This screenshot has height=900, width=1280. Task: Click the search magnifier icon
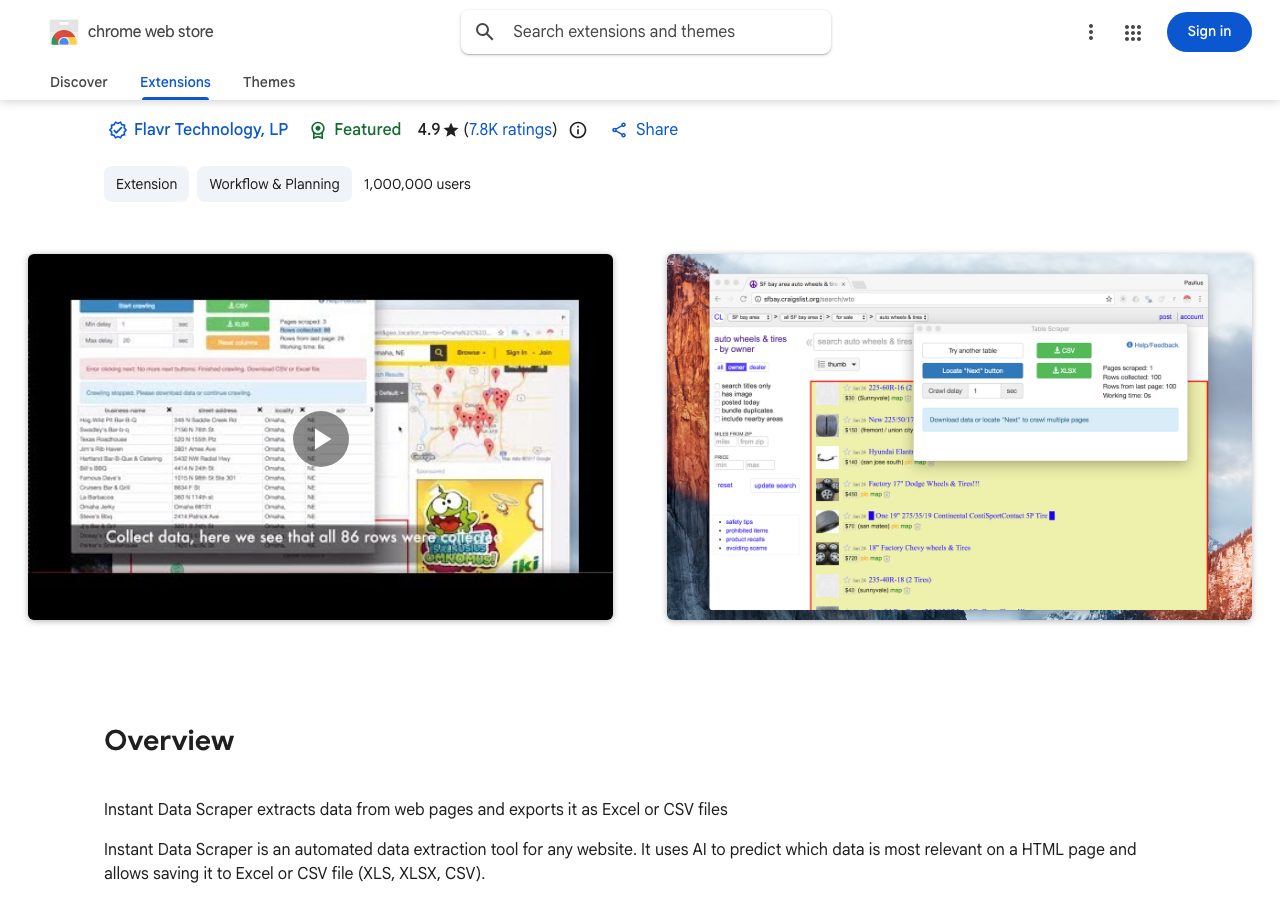point(485,32)
